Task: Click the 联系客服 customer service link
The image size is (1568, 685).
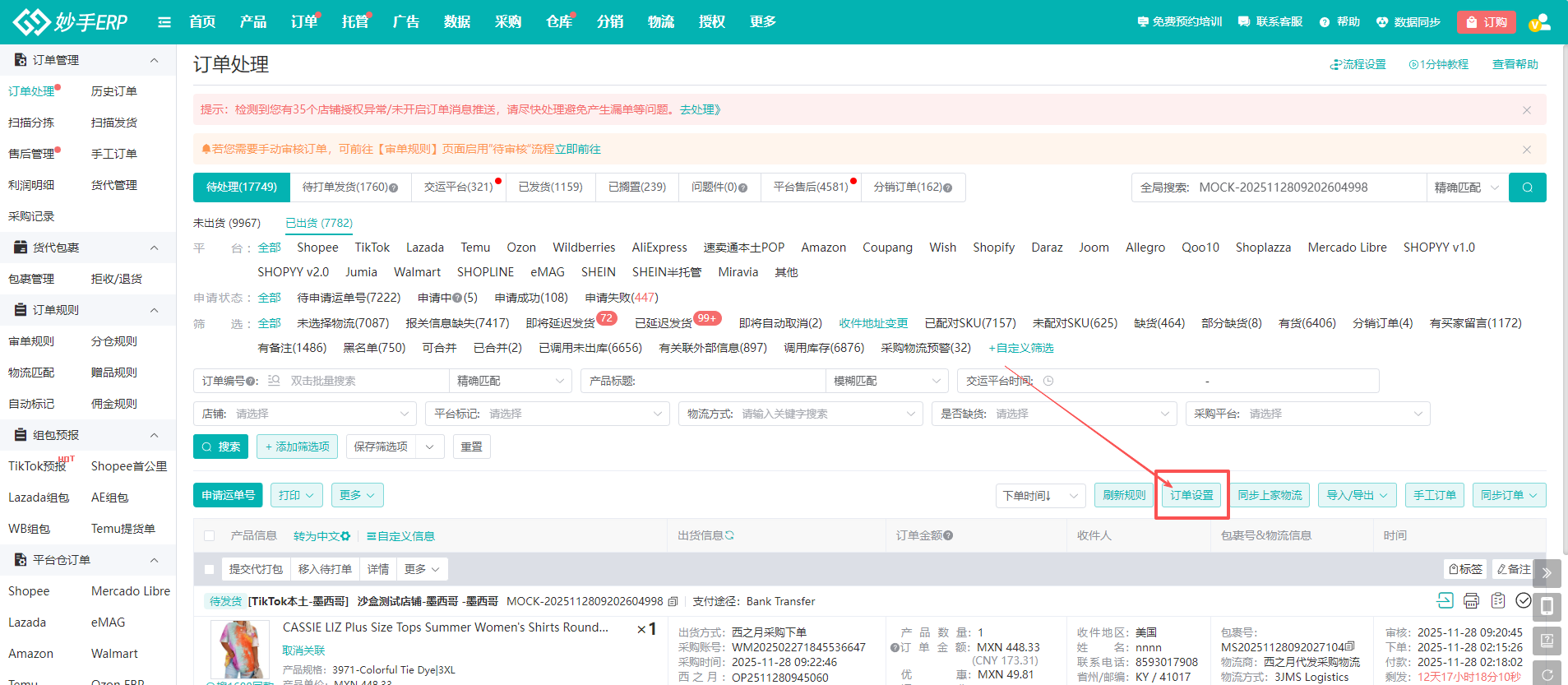Action: [x=1270, y=22]
